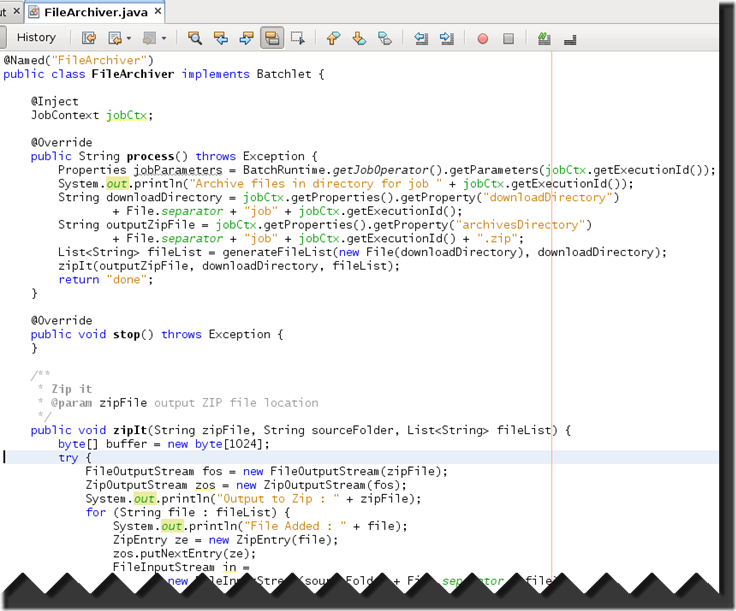Shift the line left

pyautogui.click(x=421, y=38)
